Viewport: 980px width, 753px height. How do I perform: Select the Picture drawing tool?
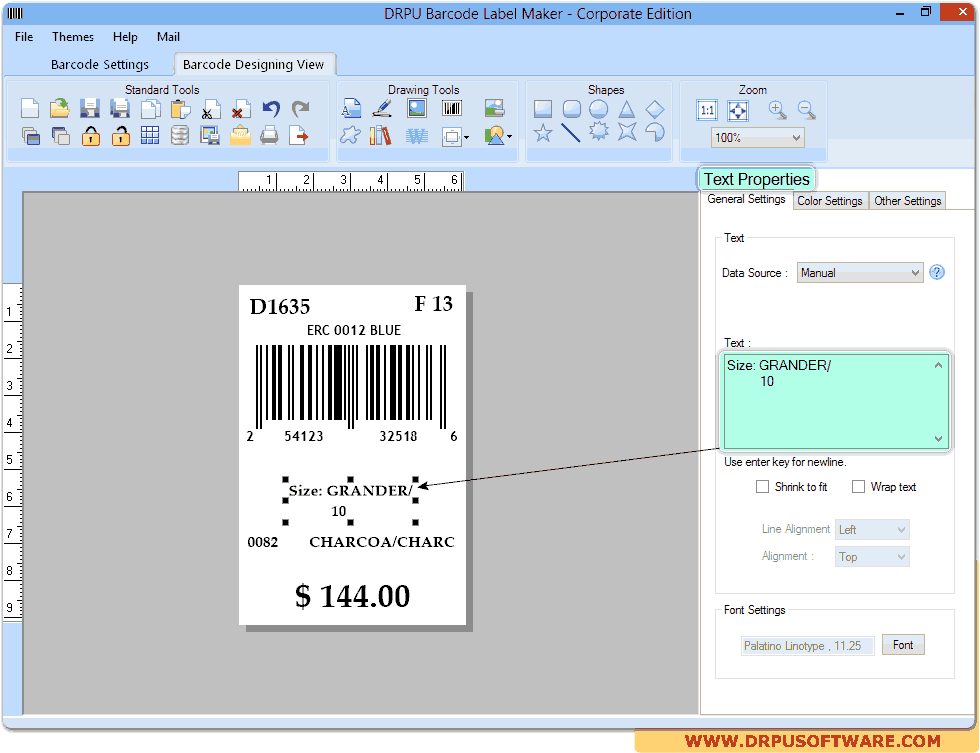(417, 109)
